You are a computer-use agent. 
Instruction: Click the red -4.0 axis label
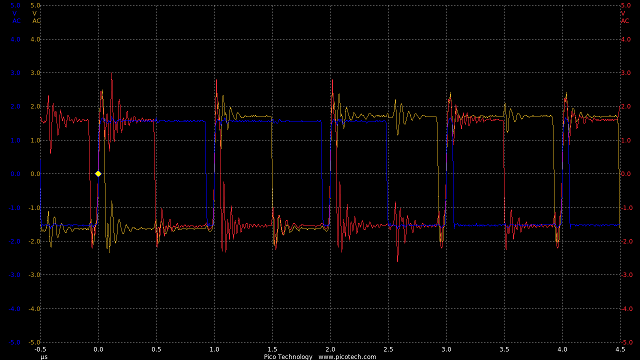pyautogui.click(x=626, y=309)
